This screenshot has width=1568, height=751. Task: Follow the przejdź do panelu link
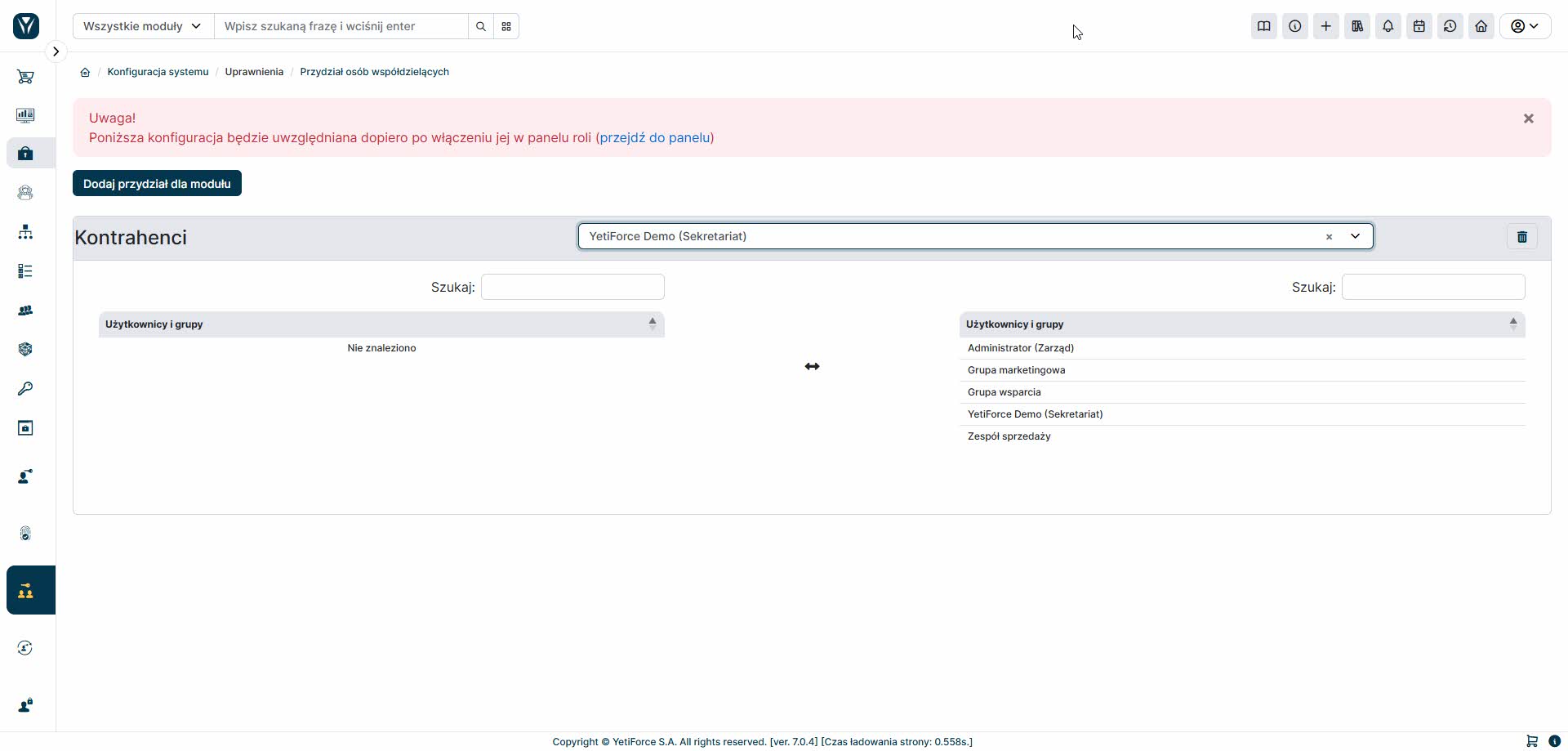(655, 137)
